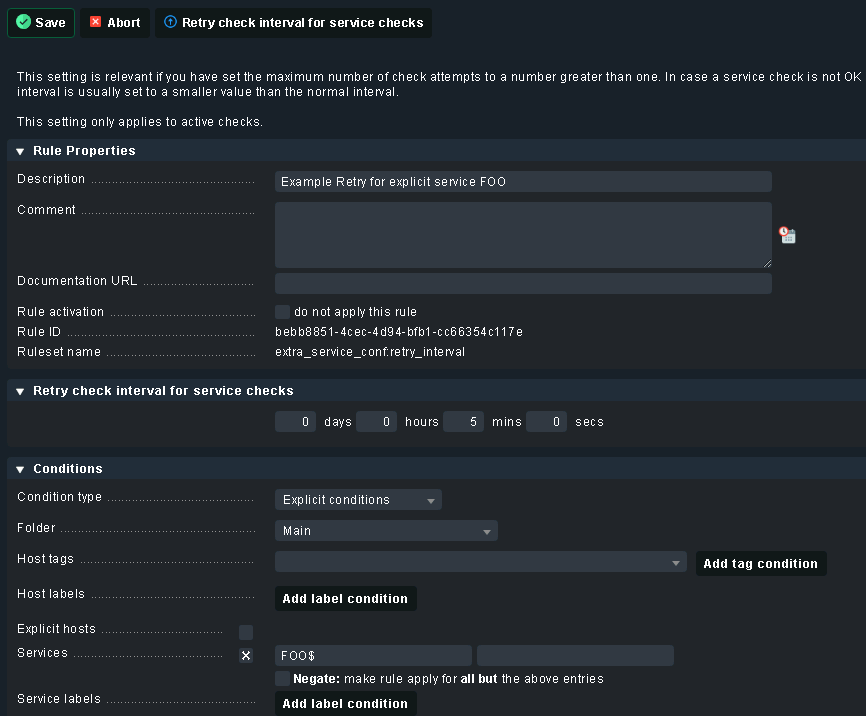Click the blue help icon before the ruleset title
866x716 pixels.
[170, 22]
